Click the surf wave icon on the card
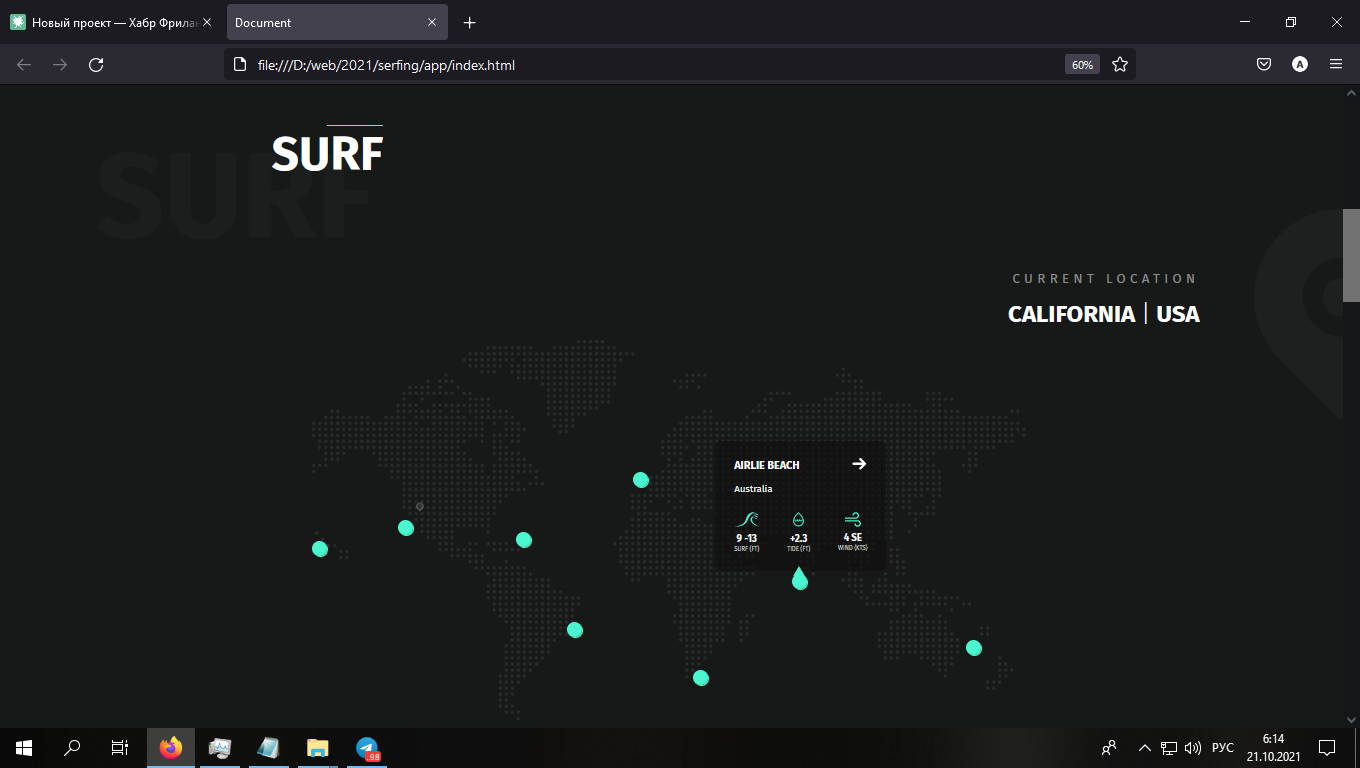The image size is (1360, 768). pyautogui.click(x=747, y=519)
